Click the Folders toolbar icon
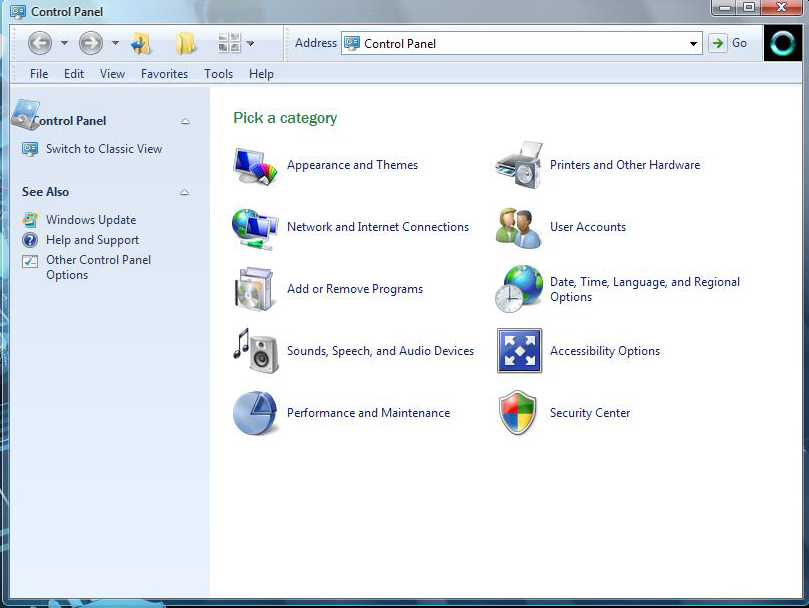The height and width of the screenshot is (608, 809). pyautogui.click(x=186, y=43)
